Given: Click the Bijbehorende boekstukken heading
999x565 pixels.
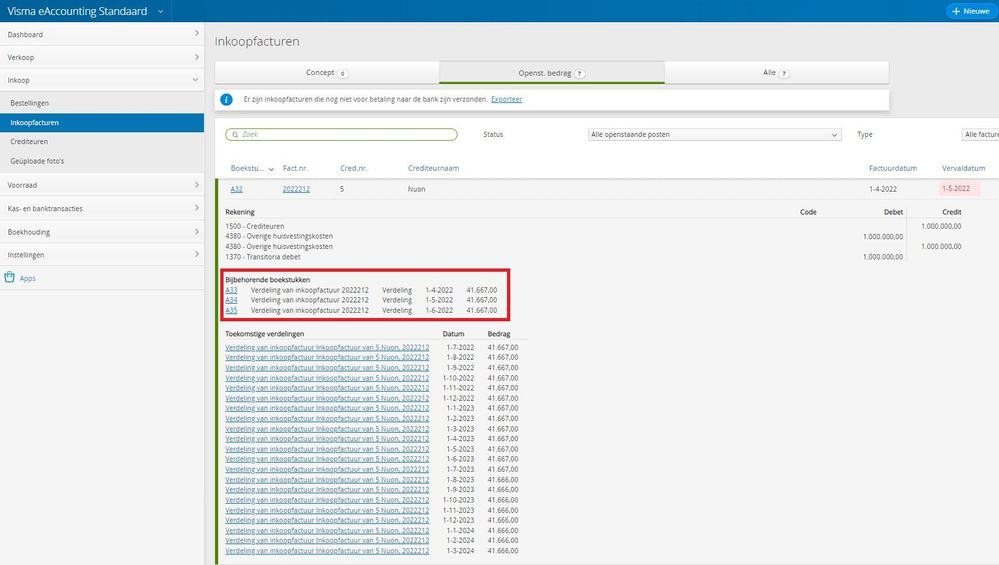Looking at the screenshot, I should tap(268, 280).
